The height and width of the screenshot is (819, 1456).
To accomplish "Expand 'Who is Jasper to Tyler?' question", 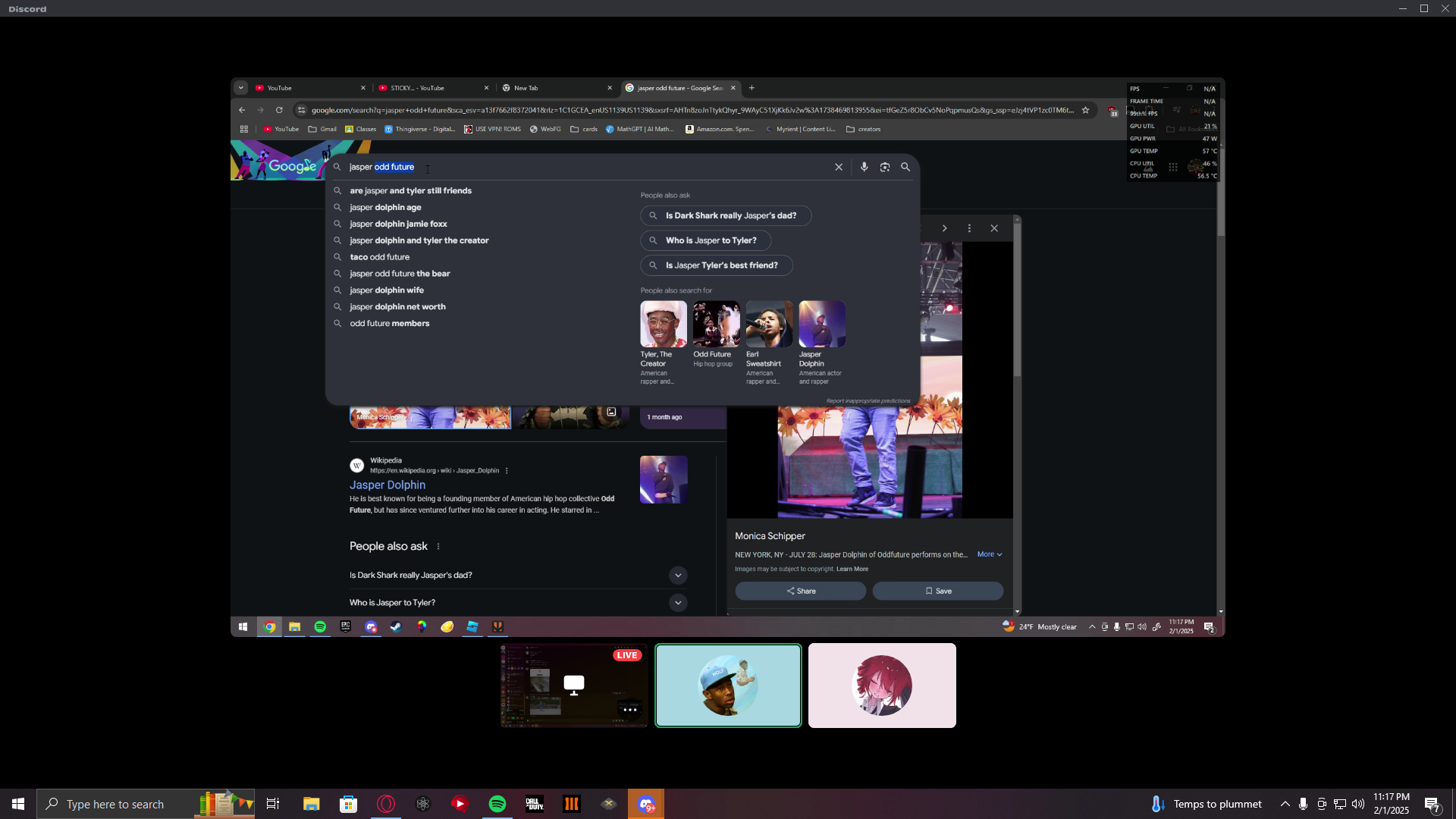I will pyautogui.click(x=678, y=603).
